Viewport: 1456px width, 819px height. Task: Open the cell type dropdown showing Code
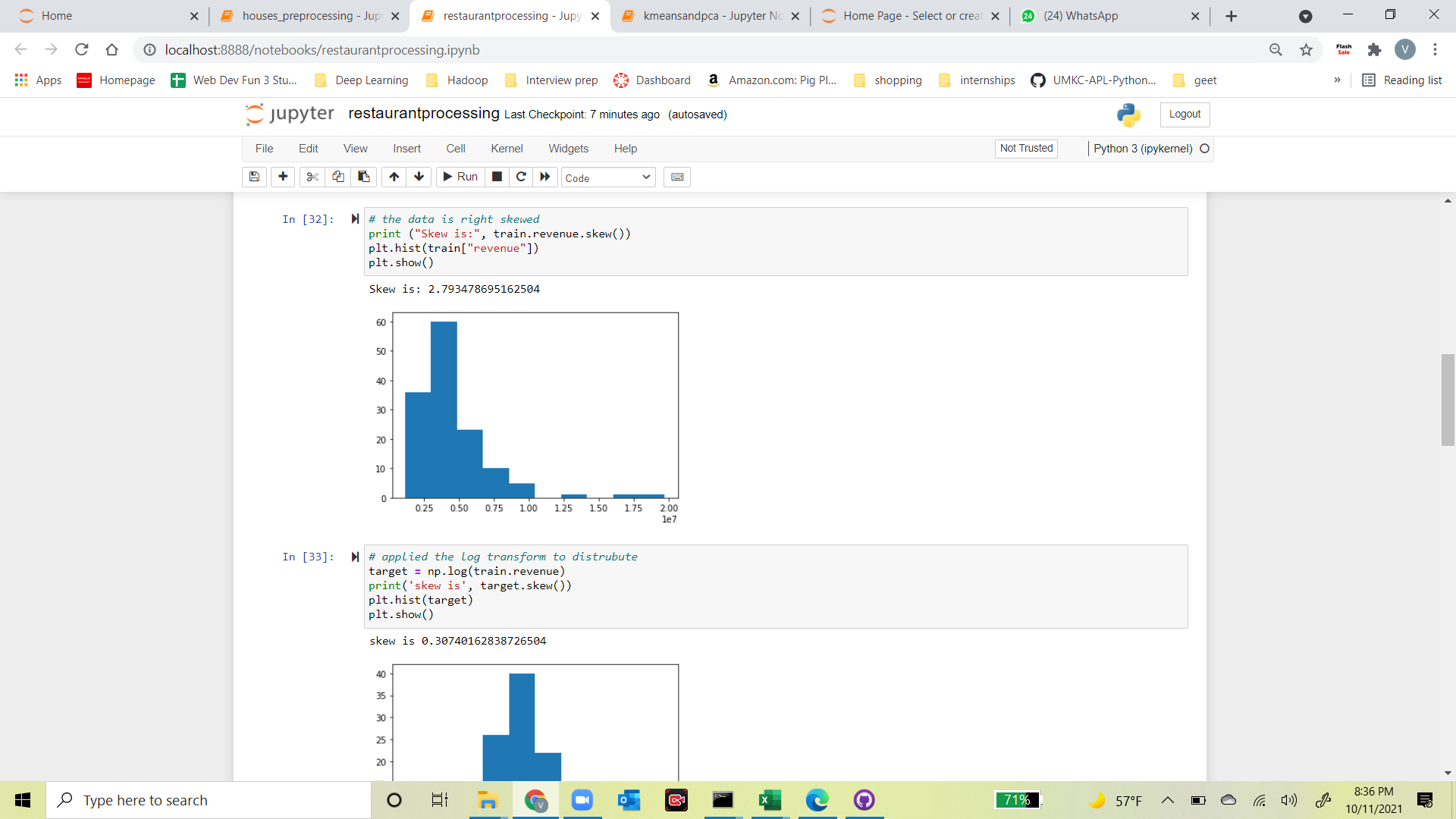pyautogui.click(x=607, y=177)
